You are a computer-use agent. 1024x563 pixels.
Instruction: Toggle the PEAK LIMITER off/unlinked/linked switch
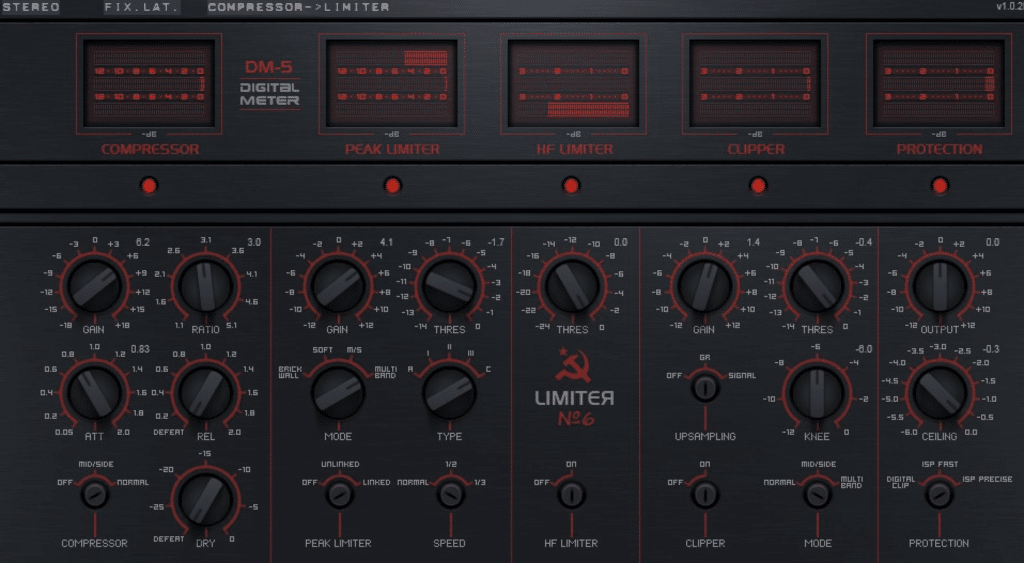tap(339, 494)
